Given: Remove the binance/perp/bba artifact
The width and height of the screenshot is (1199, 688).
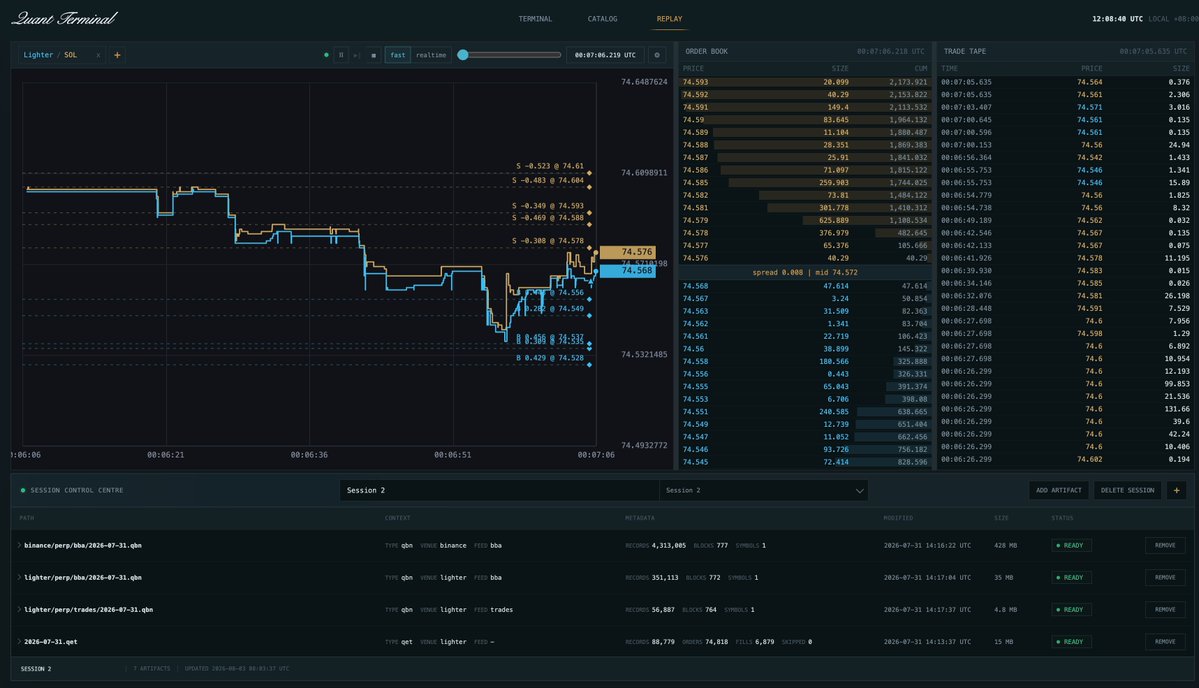Looking at the screenshot, I should click(x=1165, y=546).
